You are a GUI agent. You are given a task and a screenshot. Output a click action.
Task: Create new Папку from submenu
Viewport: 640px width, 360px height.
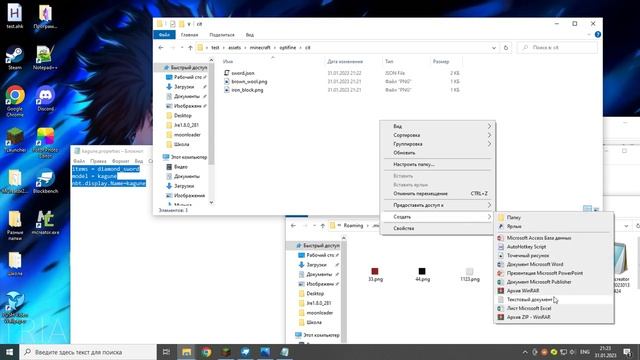554,218
